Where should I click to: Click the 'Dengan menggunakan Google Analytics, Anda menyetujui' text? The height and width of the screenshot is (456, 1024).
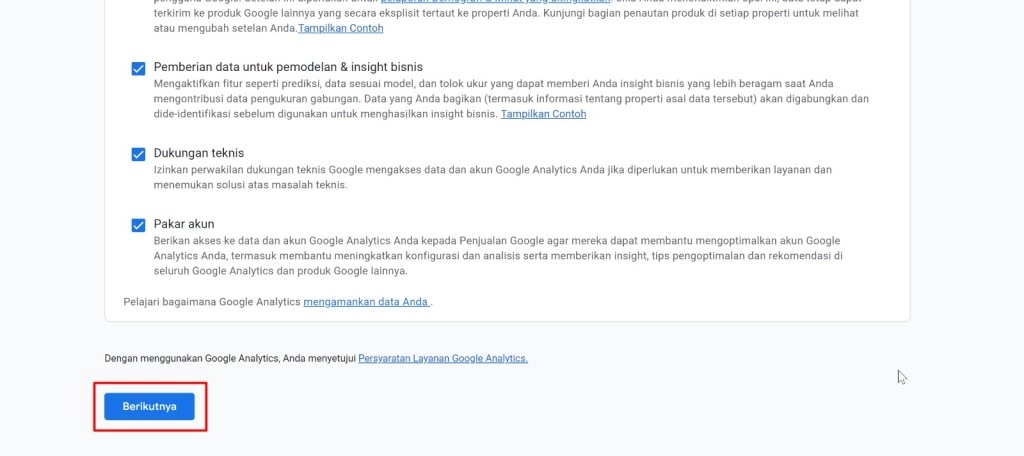tap(230, 358)
